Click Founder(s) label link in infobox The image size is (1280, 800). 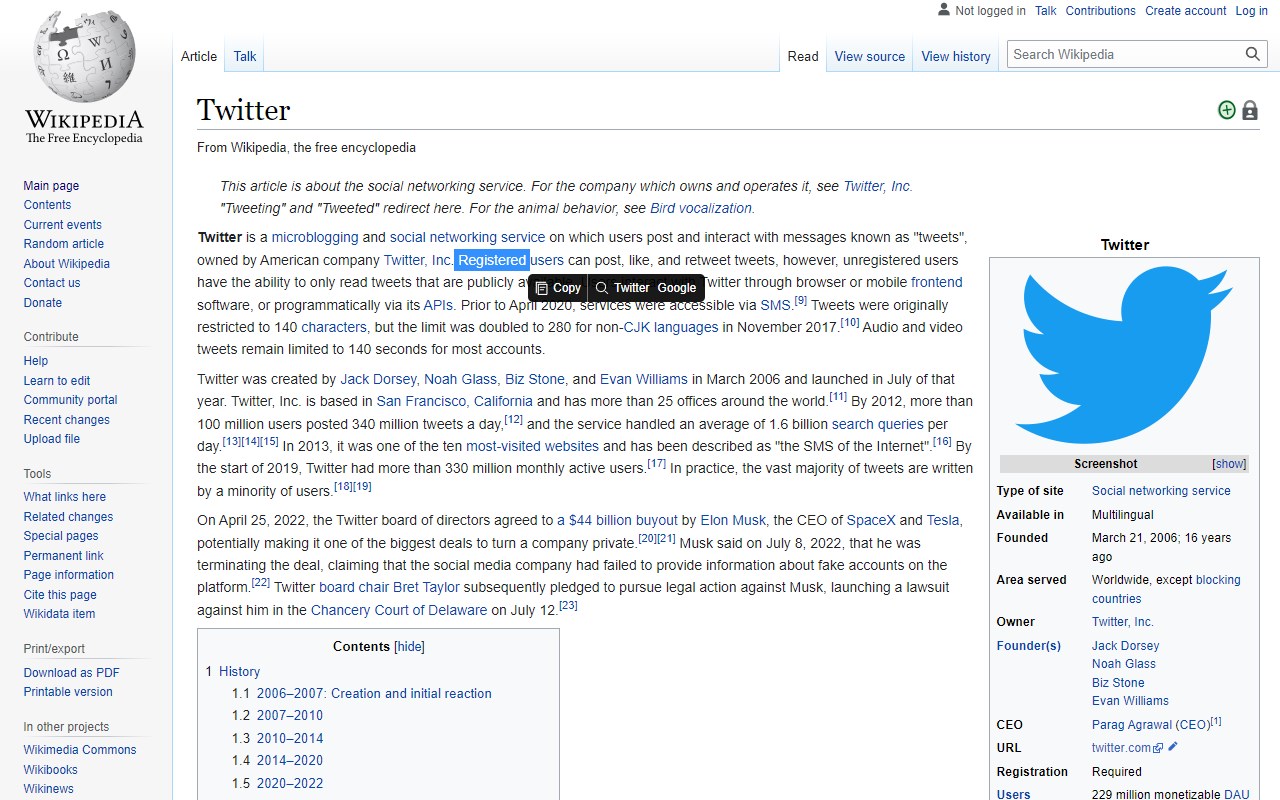click(x=1029, y=646)
